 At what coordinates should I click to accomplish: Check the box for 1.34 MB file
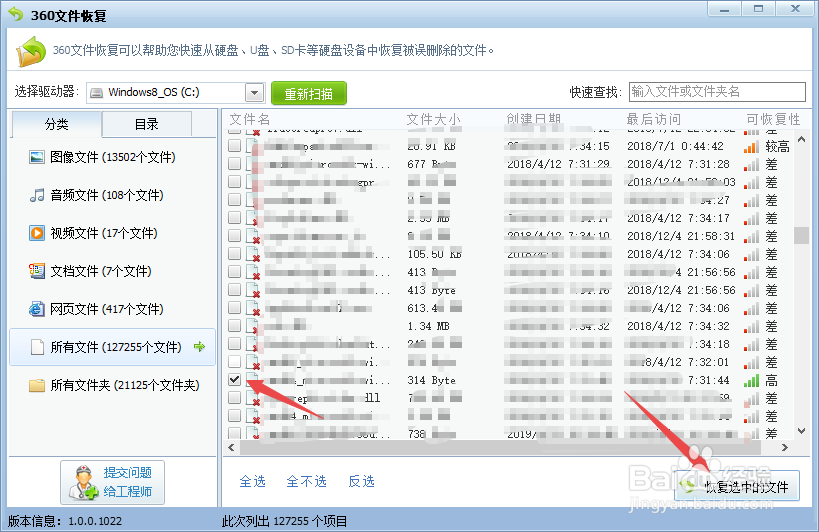coord(235,326)
